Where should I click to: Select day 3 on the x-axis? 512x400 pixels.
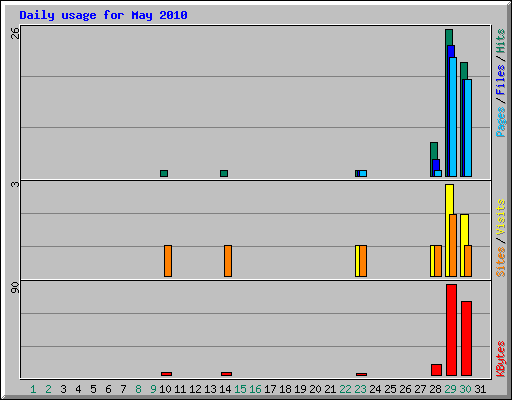tap(63, 389)
